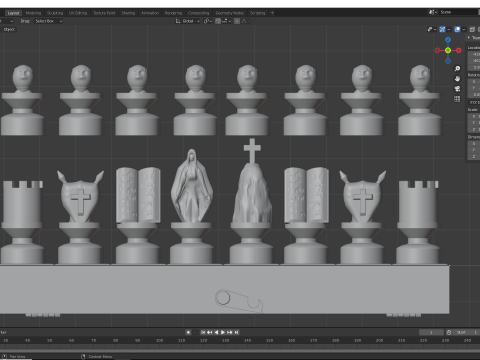Open Global transform orientation dropdown
This screenshot has height=360, width=480.
pyautogui.click(x=188, y=21)
